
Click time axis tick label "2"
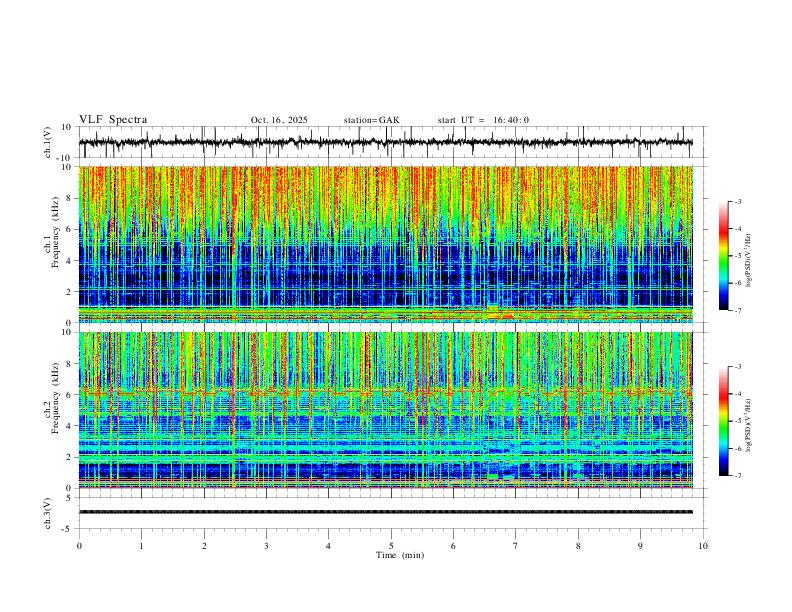[204, 546]
